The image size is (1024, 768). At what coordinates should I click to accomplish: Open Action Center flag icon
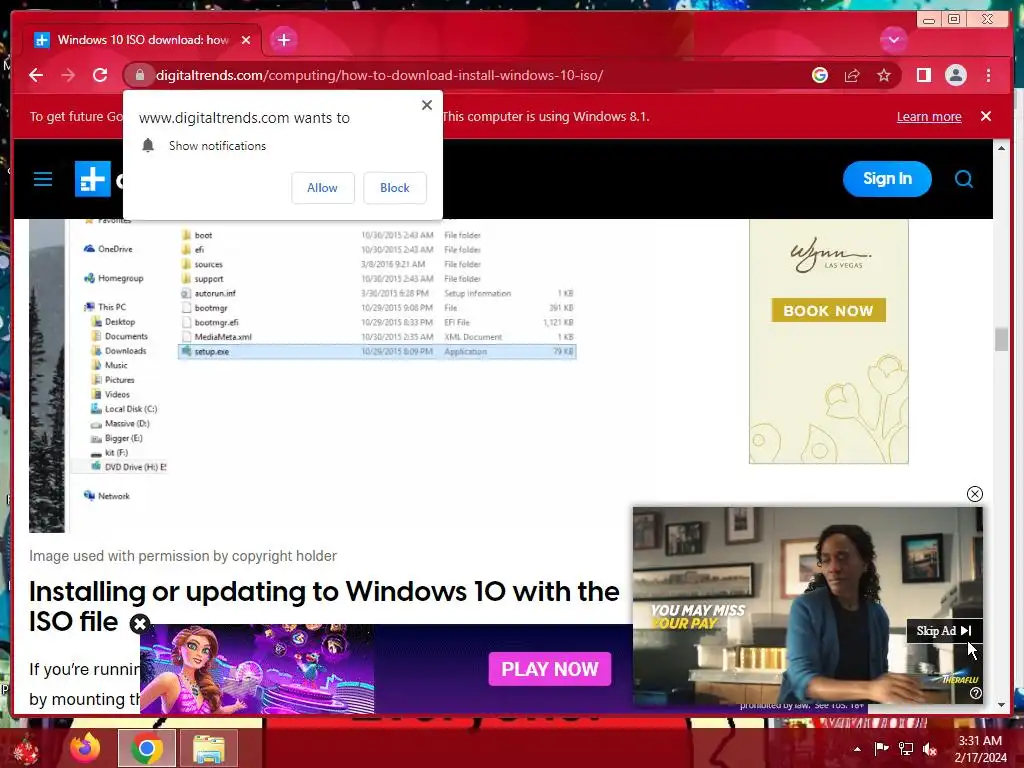[881, 749]
